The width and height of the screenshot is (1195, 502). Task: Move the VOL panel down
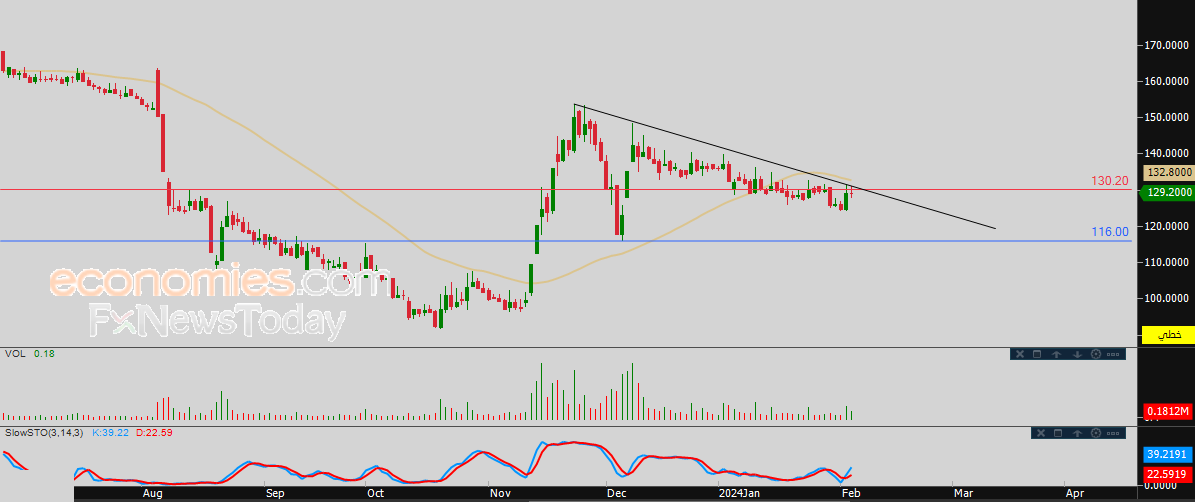[x=1078, y=353]
